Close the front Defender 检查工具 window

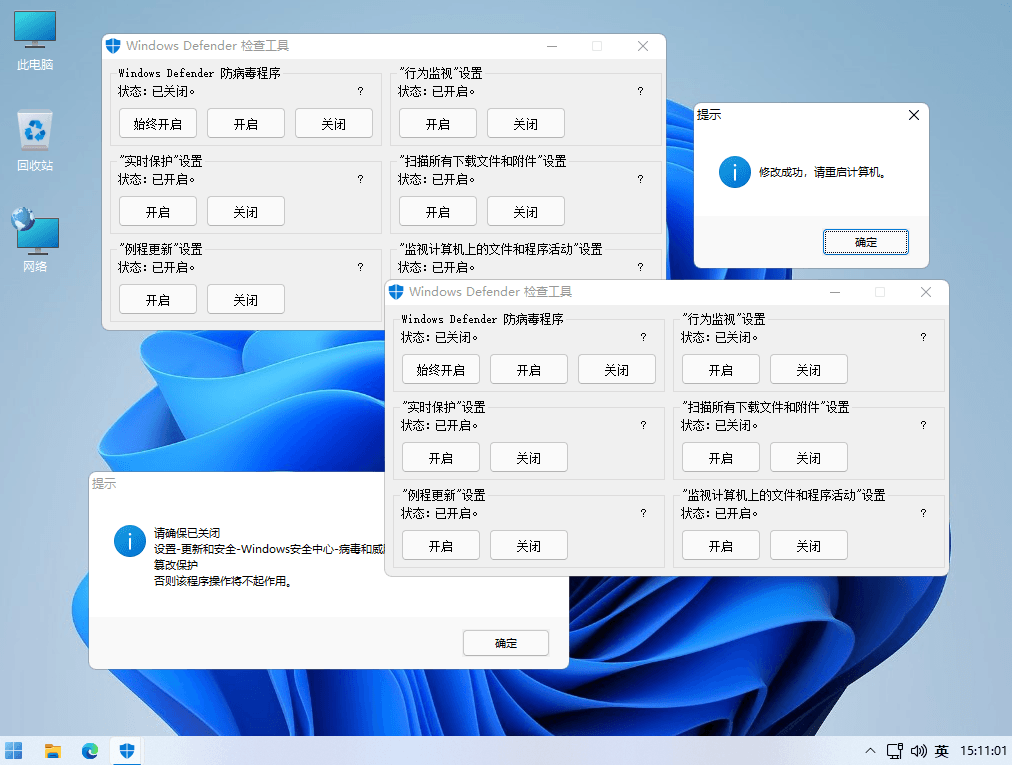(x=926, y=292)
